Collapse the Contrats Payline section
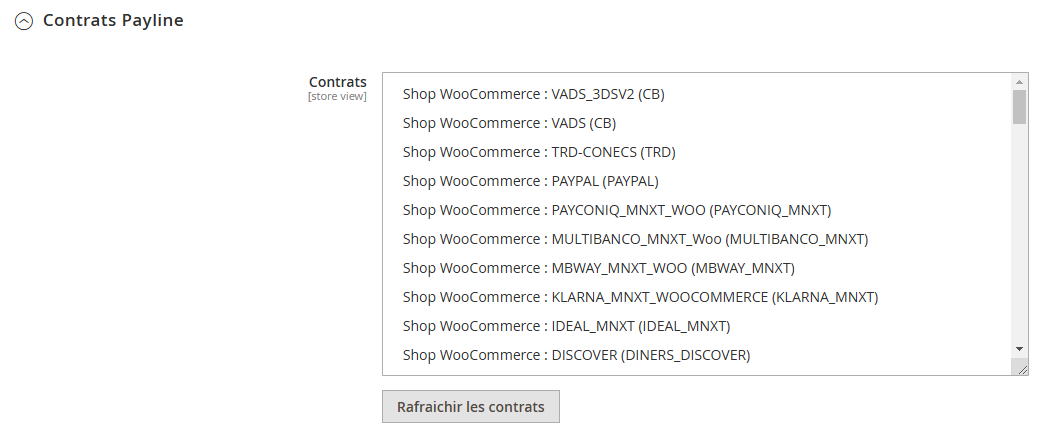The width and height of the screenshot is (1046, 435). (x=23, y=21)
